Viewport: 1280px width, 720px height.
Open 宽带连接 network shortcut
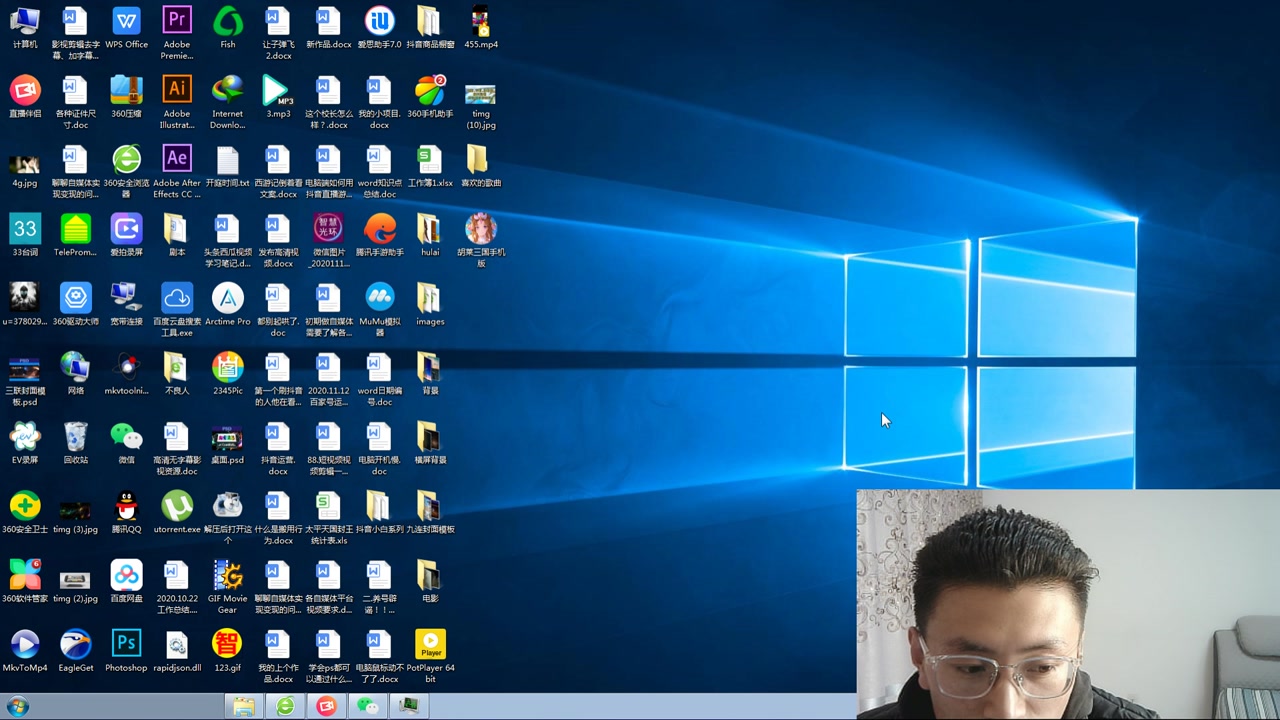(x=126, y=304)
